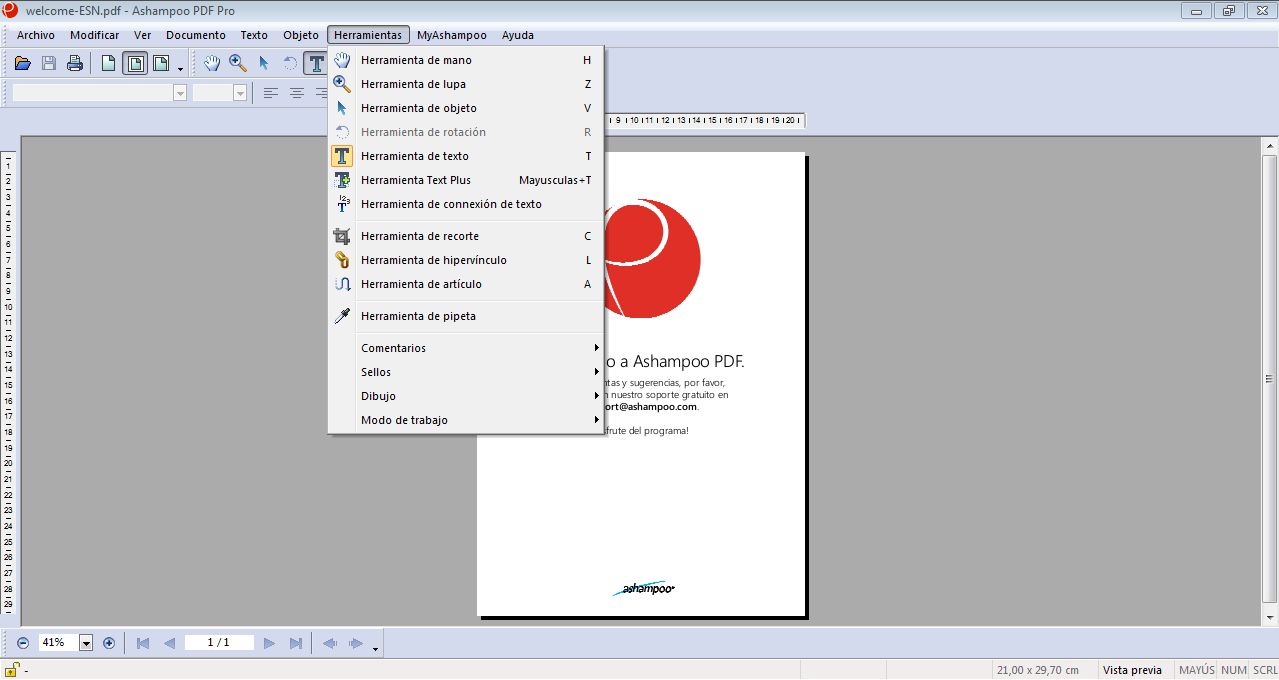Open the Archivo menu
Screen dimensions: 1279x680
pyautogui.click(x=36, y=35)
